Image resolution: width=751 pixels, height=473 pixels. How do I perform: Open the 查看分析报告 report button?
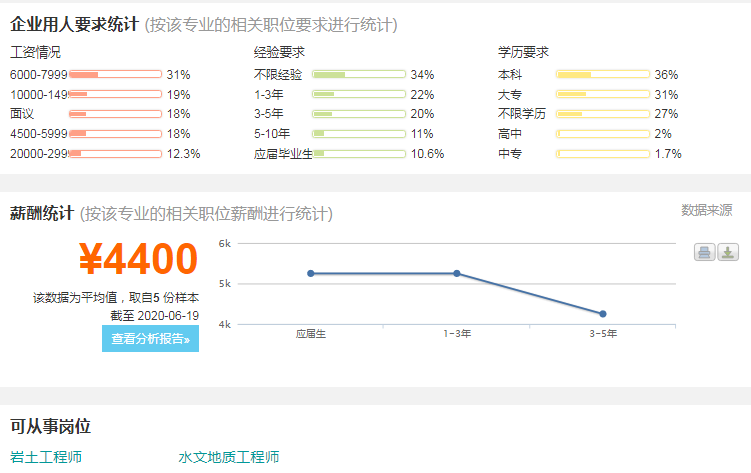click(150, 338)
